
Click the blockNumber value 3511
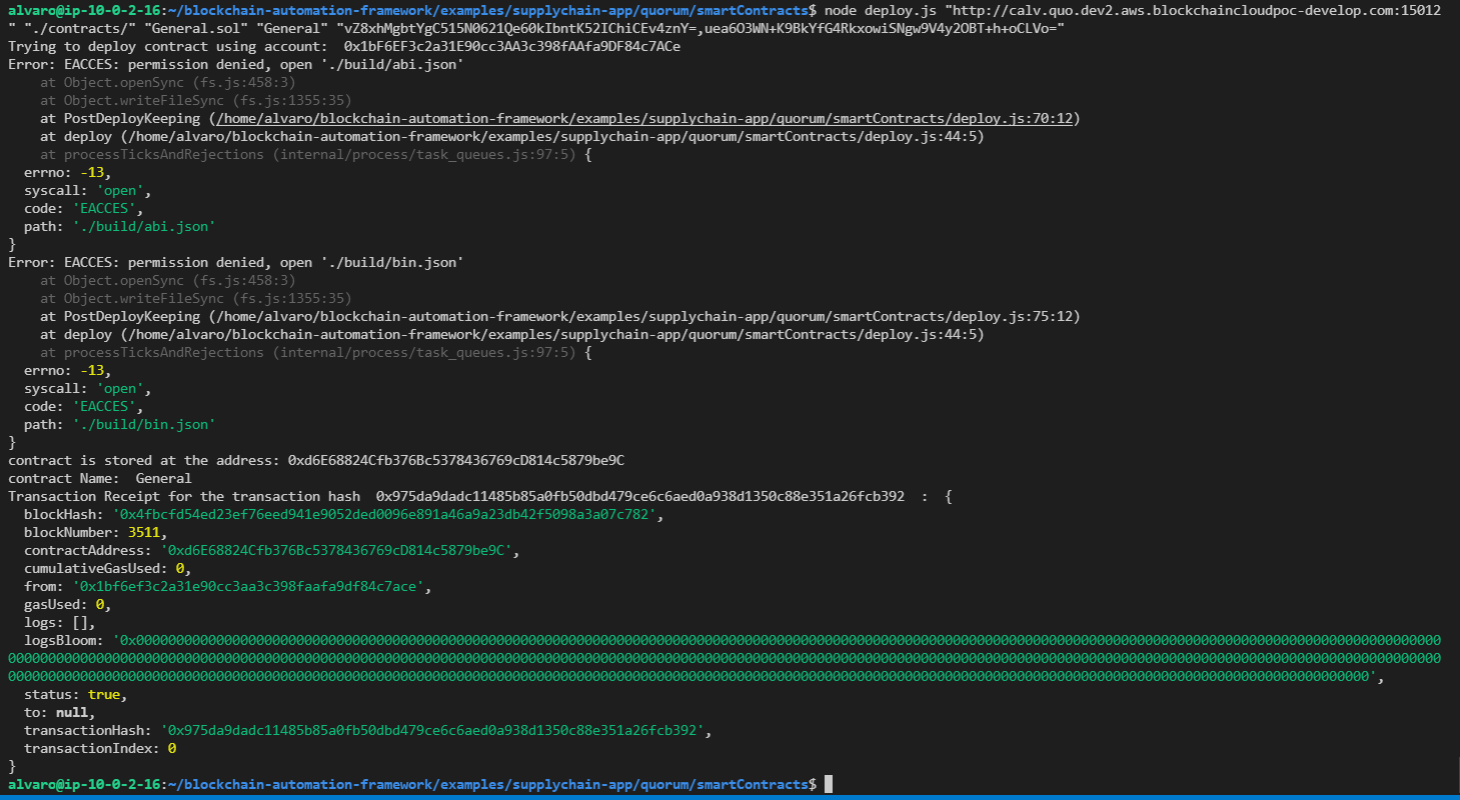pyautogui.click(x=145, y=532)
